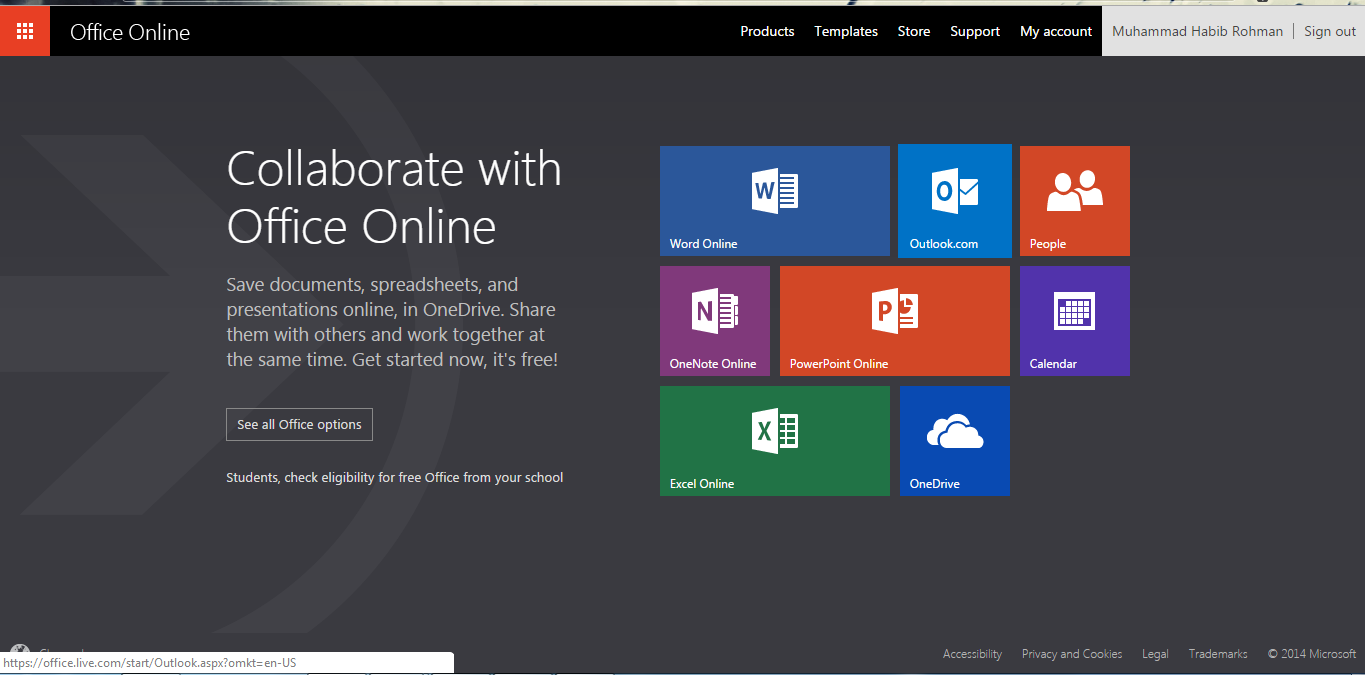The height and width of the screenshot is (675, 1365).
Task: Open the Calendar tile
Action: pyautogui.click(x=1075, y=321)
